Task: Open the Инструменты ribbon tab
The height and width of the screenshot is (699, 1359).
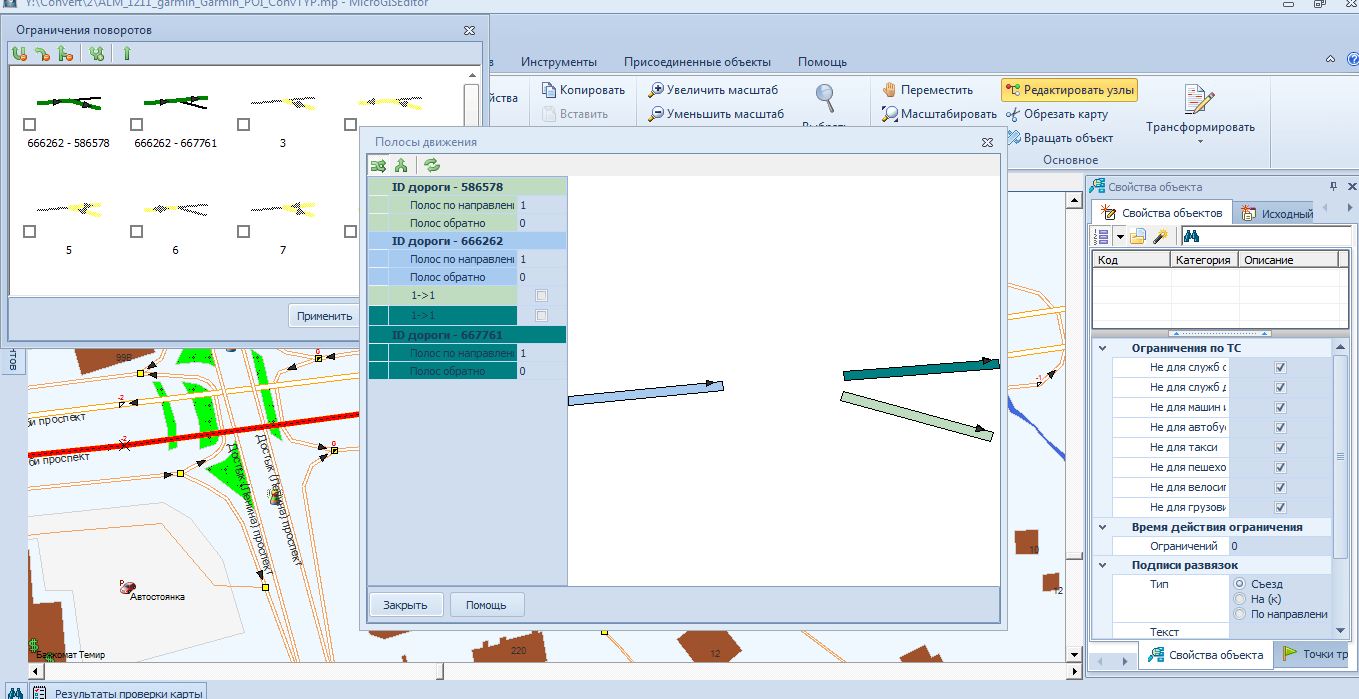Action: tap(558, 62)
